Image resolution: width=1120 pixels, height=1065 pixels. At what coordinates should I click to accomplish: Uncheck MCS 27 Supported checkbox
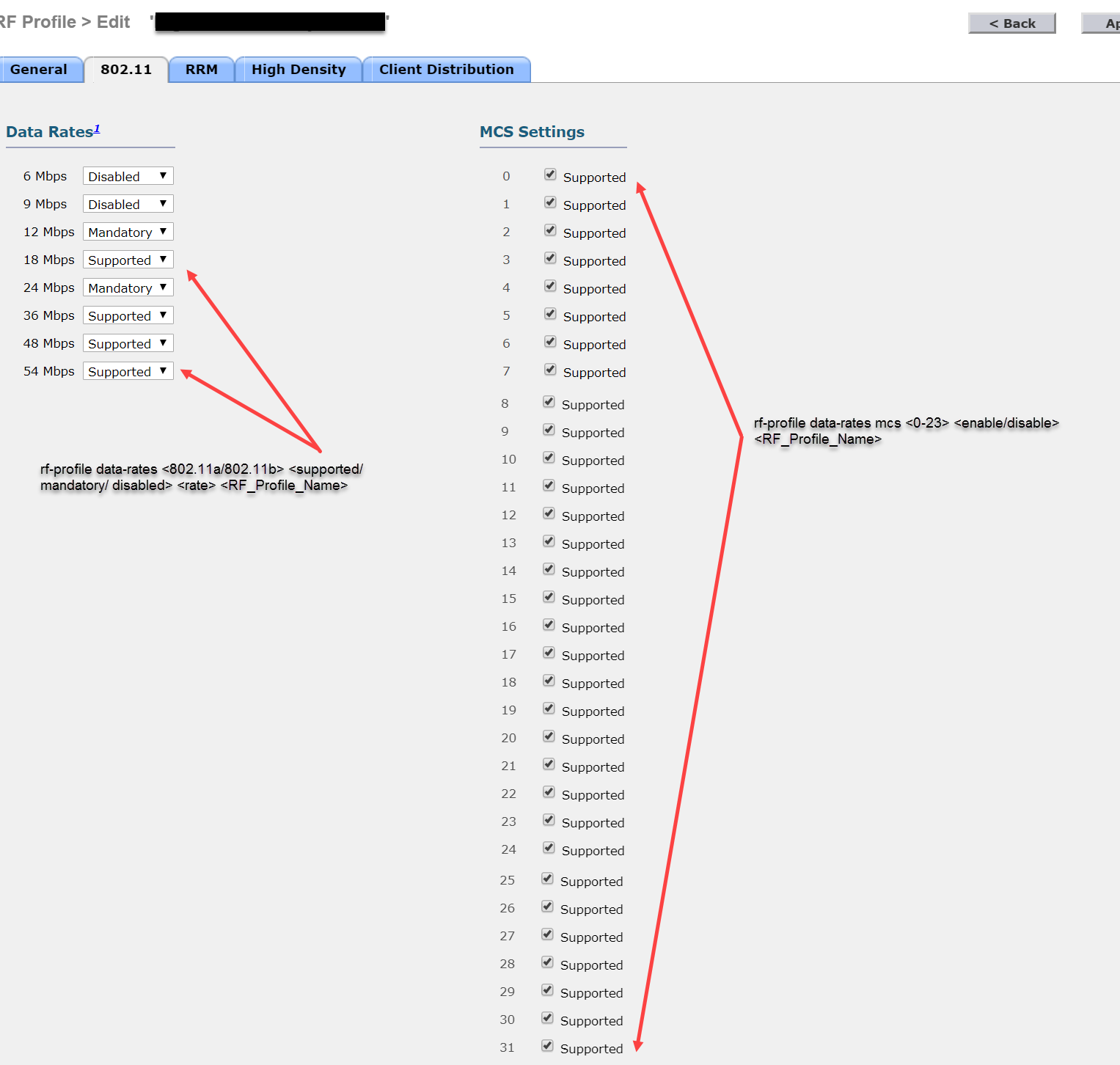pyautogui.click(x=547, y=934)
